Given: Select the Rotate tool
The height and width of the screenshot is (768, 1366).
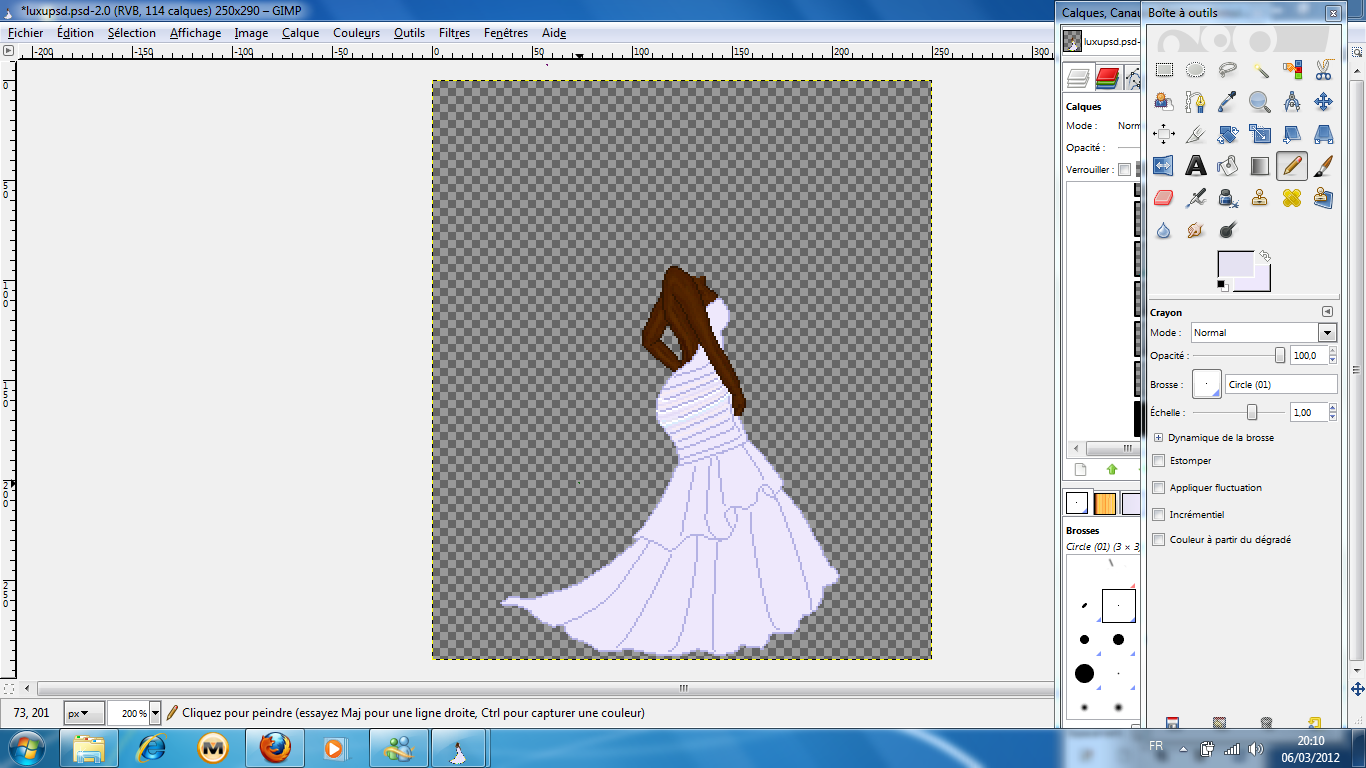Looking at the screenshot, I should click(x=1228, y=134).
